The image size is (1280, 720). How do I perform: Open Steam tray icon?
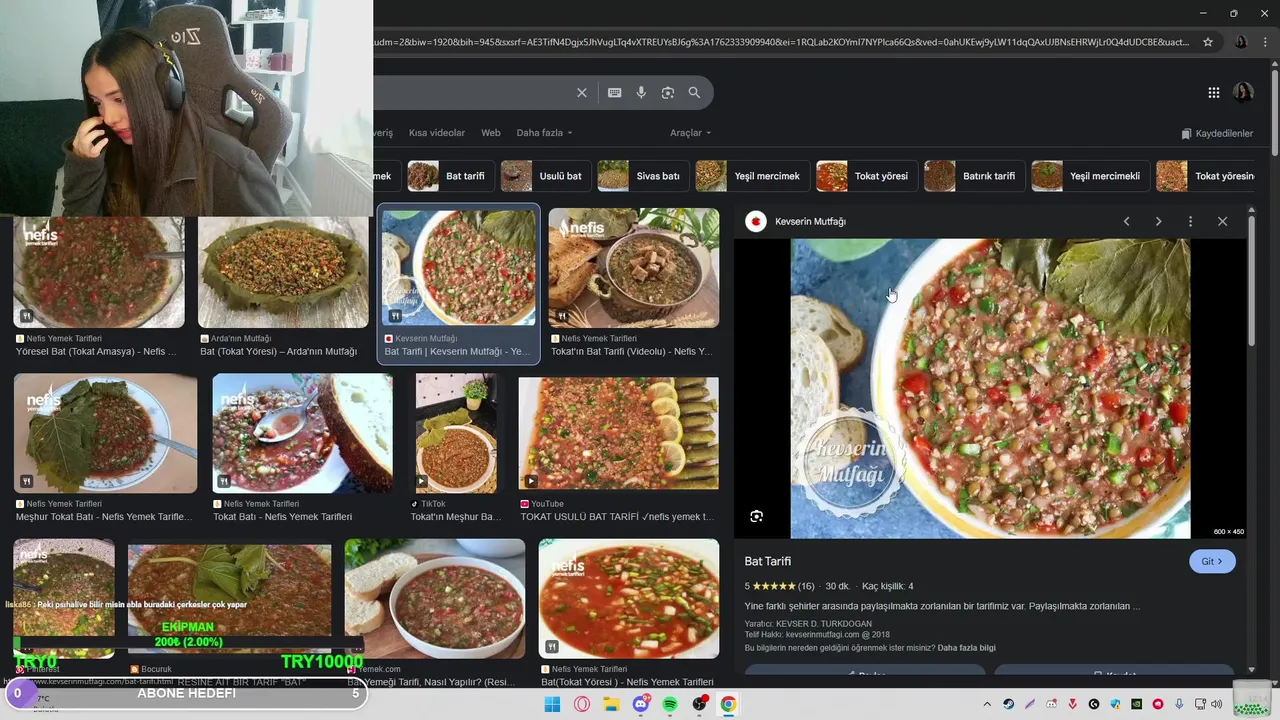click(x=1008, y=704)
